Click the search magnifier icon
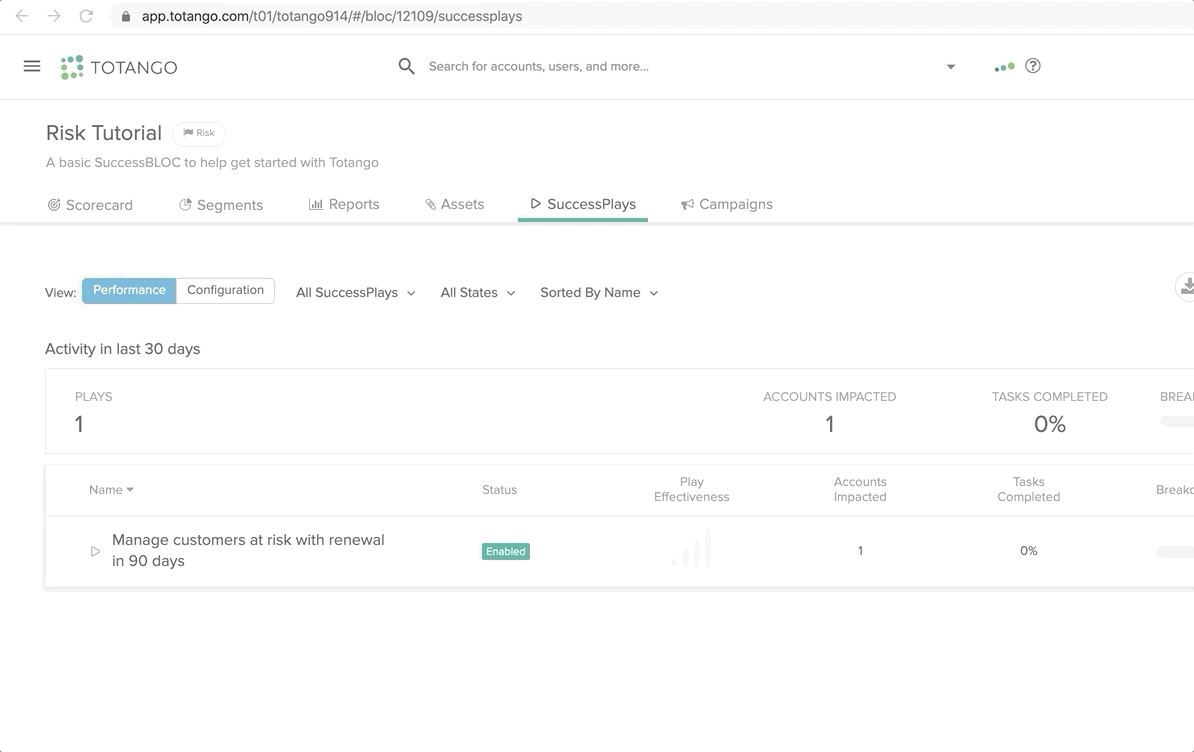 [407, 66]
